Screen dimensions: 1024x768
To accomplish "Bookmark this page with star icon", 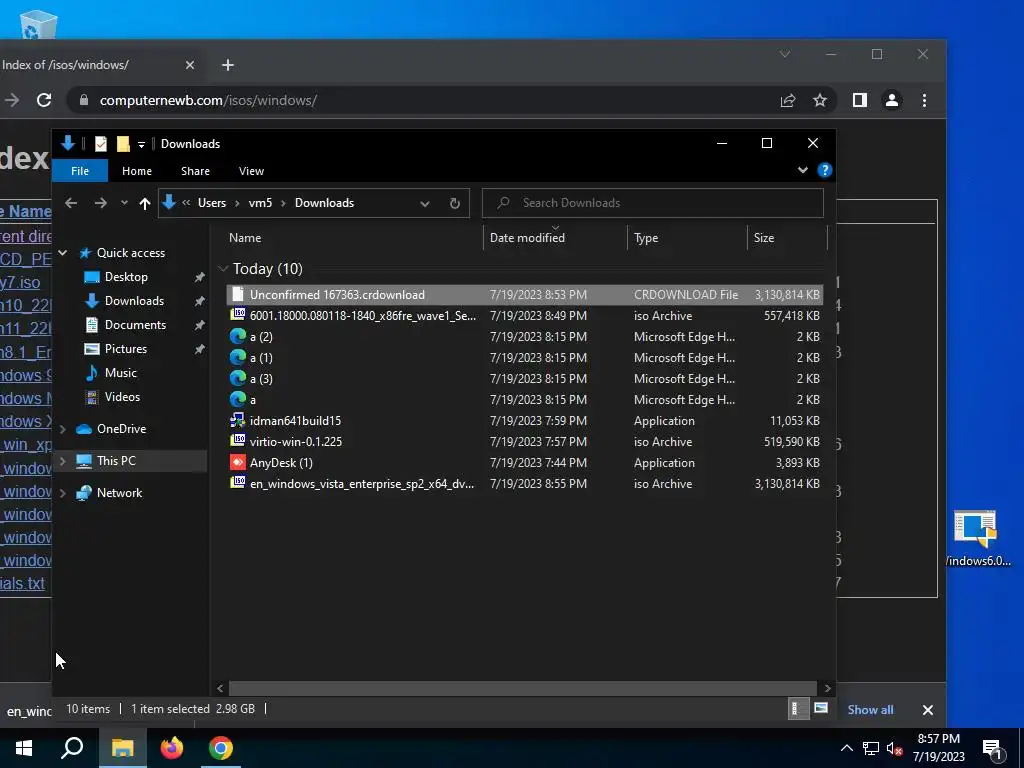I will coord(820,101).
